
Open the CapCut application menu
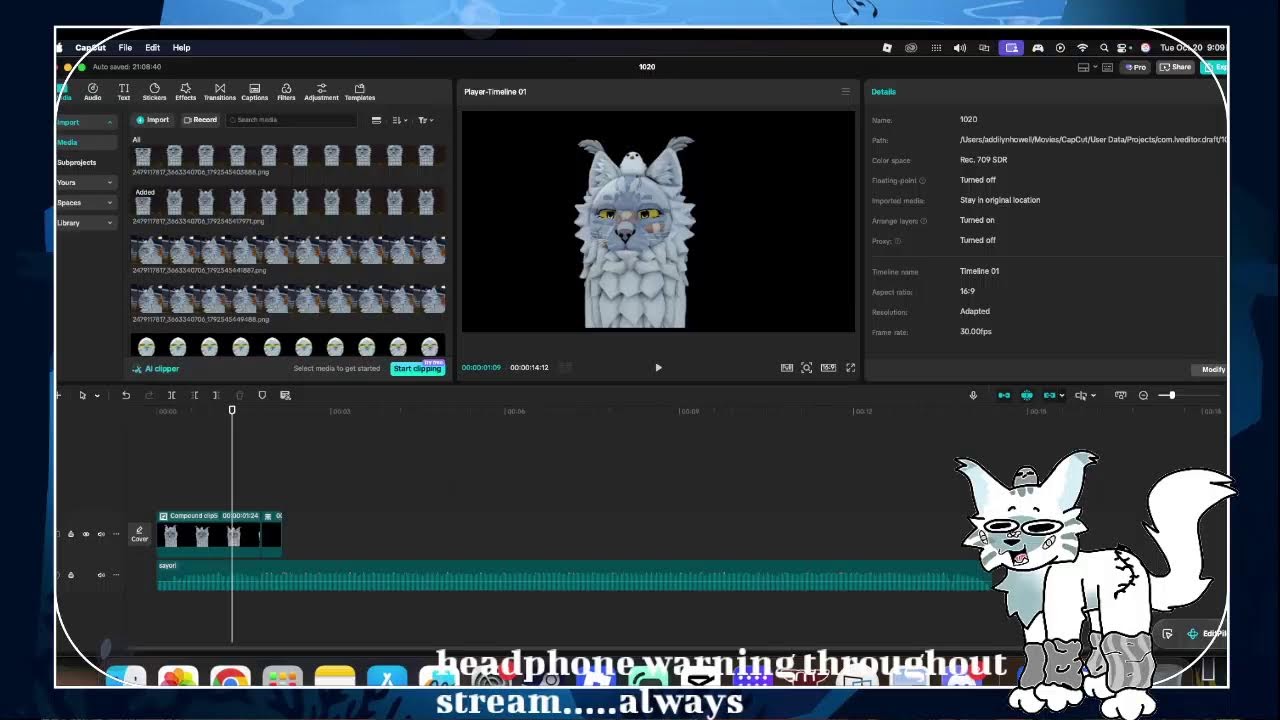[90, 47]
